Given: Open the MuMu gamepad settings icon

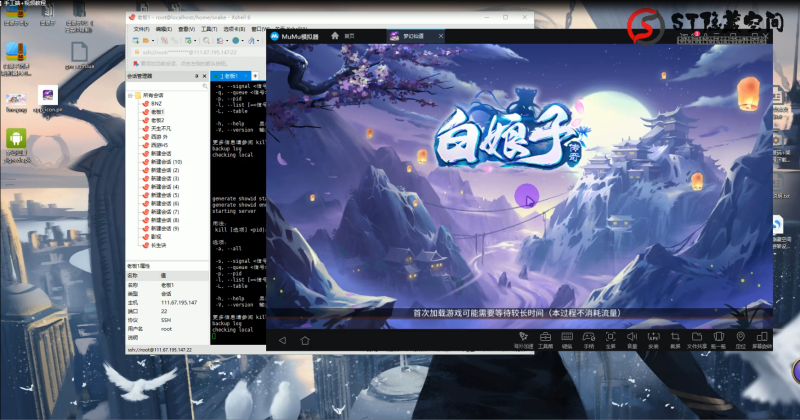Looking at the screenshot, I should 589,339.
